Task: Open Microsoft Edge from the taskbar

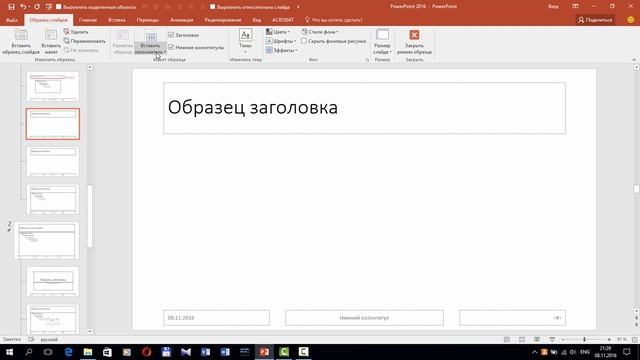Action: (x=68, y=352)
